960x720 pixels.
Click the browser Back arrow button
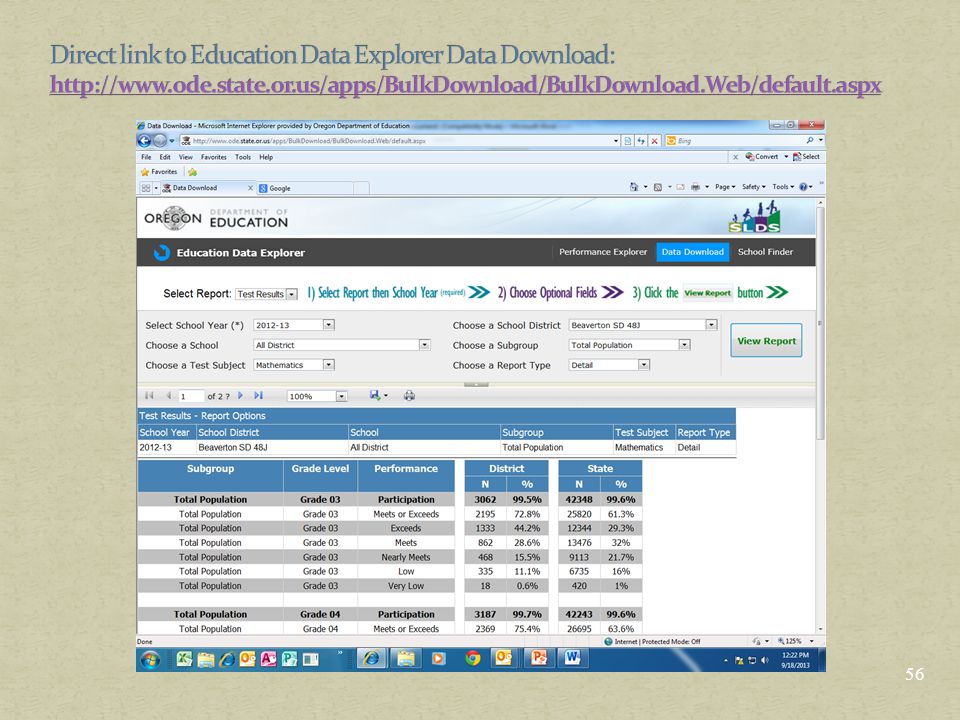point(144,141)
